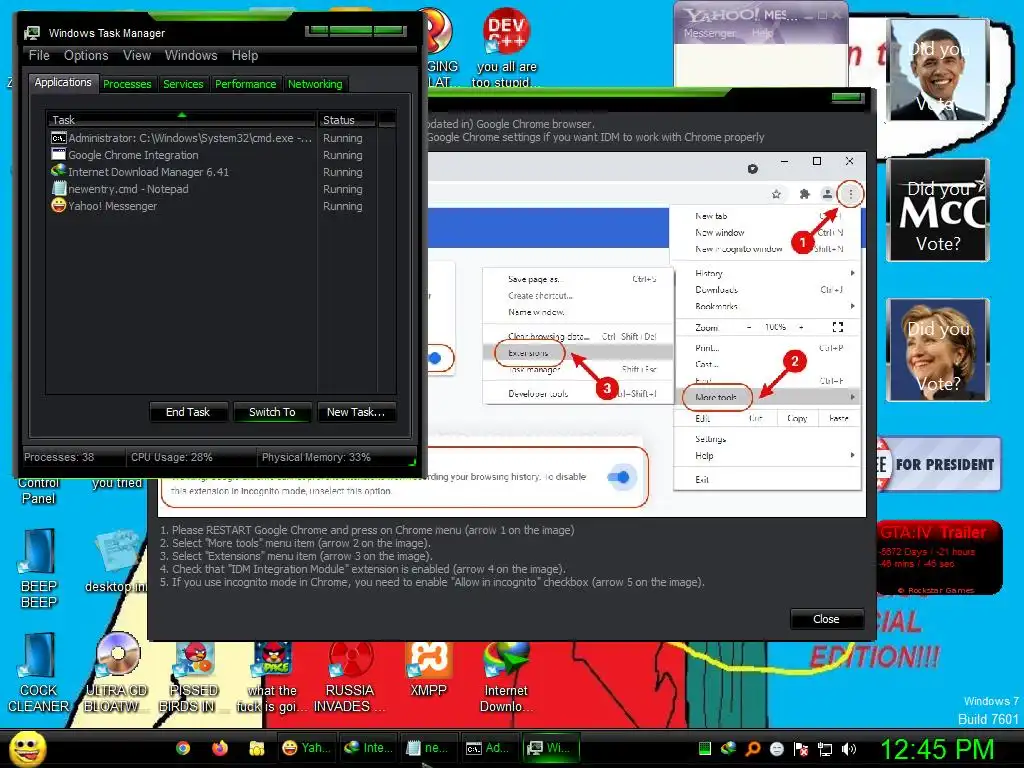The height and width of the screenshot is (768, 1024).
Task: Open pinned folder icon on taskbar
Action: click(x=256, y=748)
